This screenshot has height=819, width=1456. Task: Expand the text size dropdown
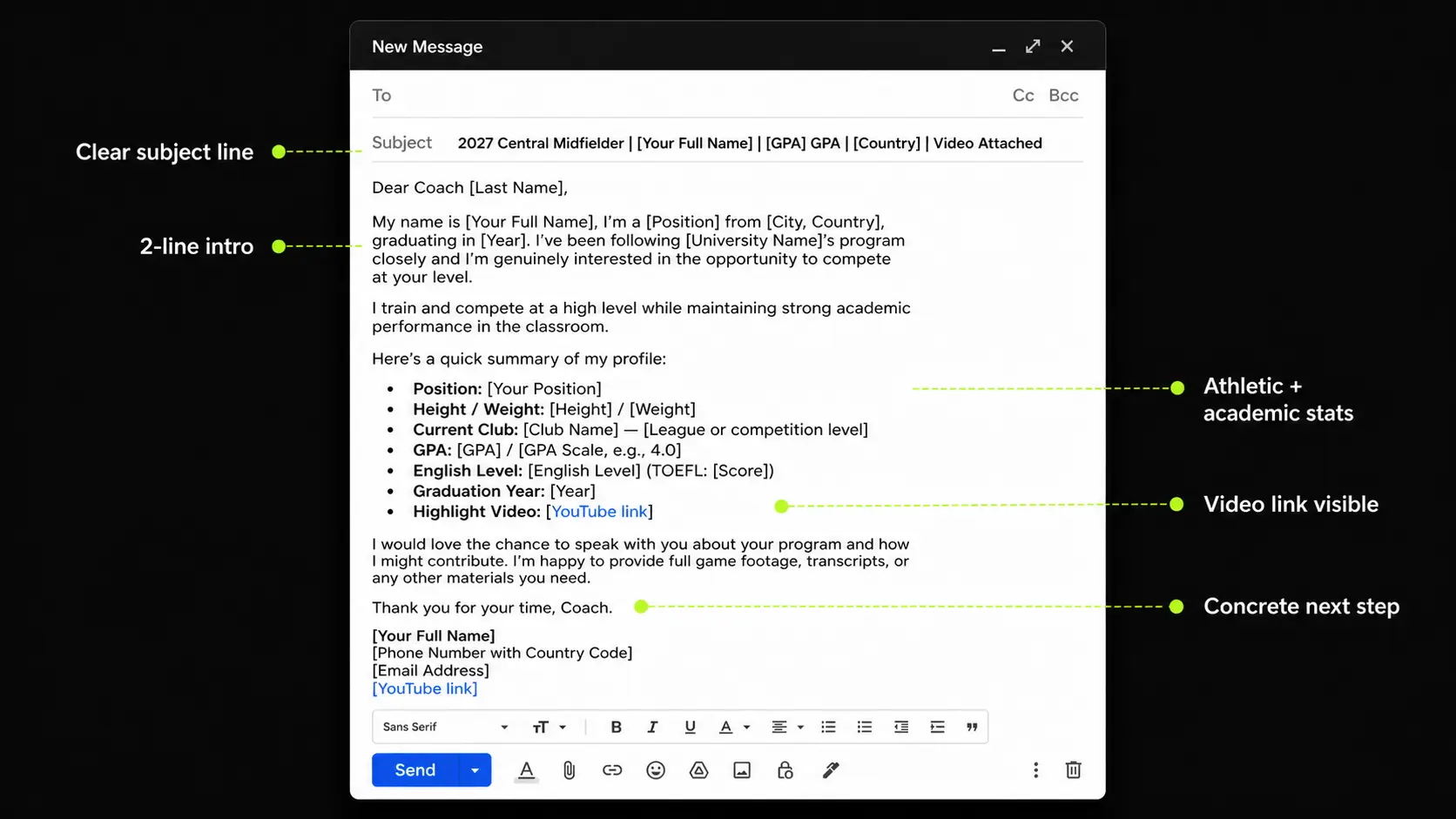[x=549, y=727]
